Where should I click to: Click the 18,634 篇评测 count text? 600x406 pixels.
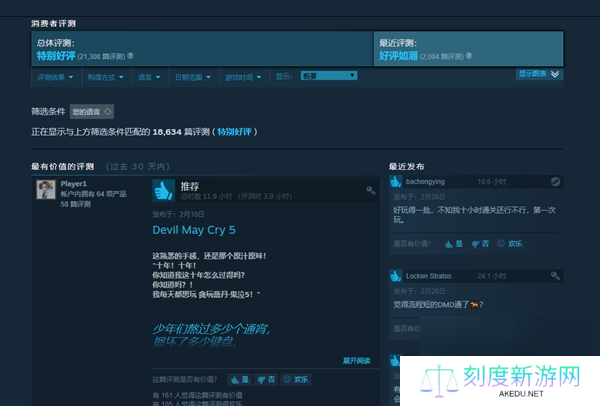tap(181, 132)
